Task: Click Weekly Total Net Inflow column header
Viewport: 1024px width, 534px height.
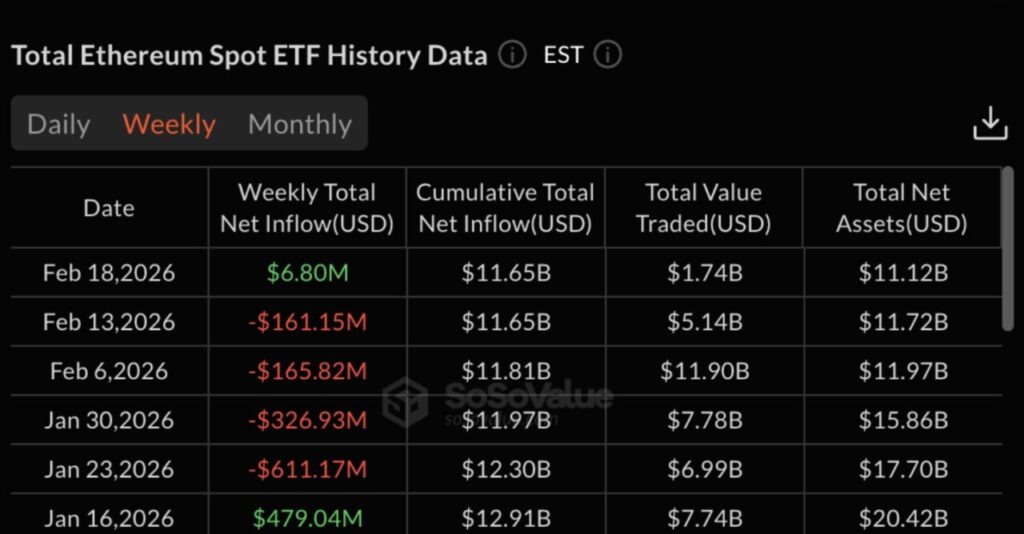Action: click(307, 208)
